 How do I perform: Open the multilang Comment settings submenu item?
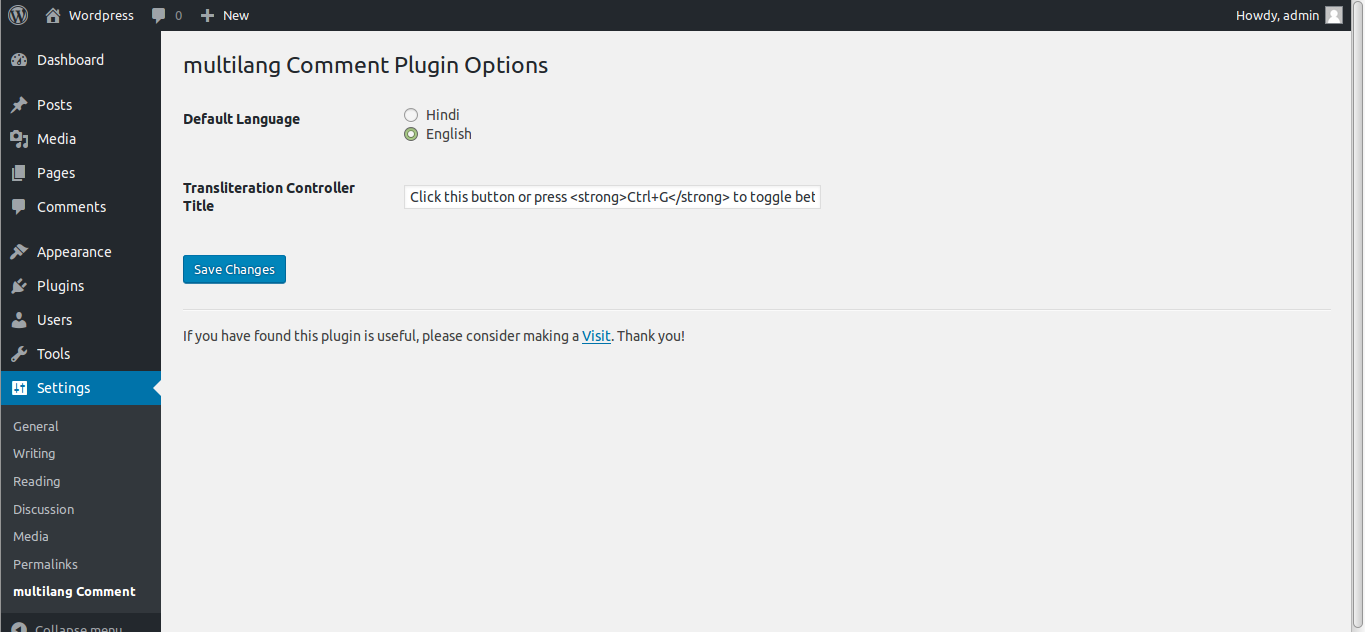(74, 592)
